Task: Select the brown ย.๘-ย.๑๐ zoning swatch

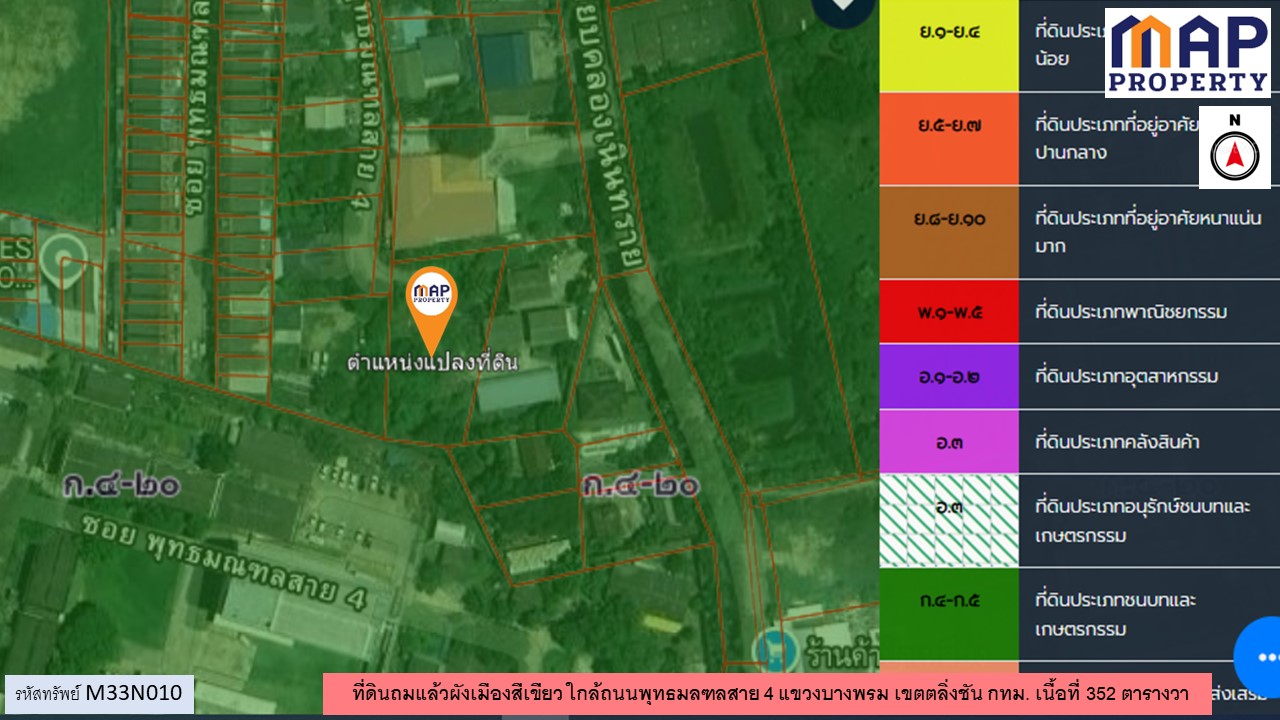Action: 948,232
